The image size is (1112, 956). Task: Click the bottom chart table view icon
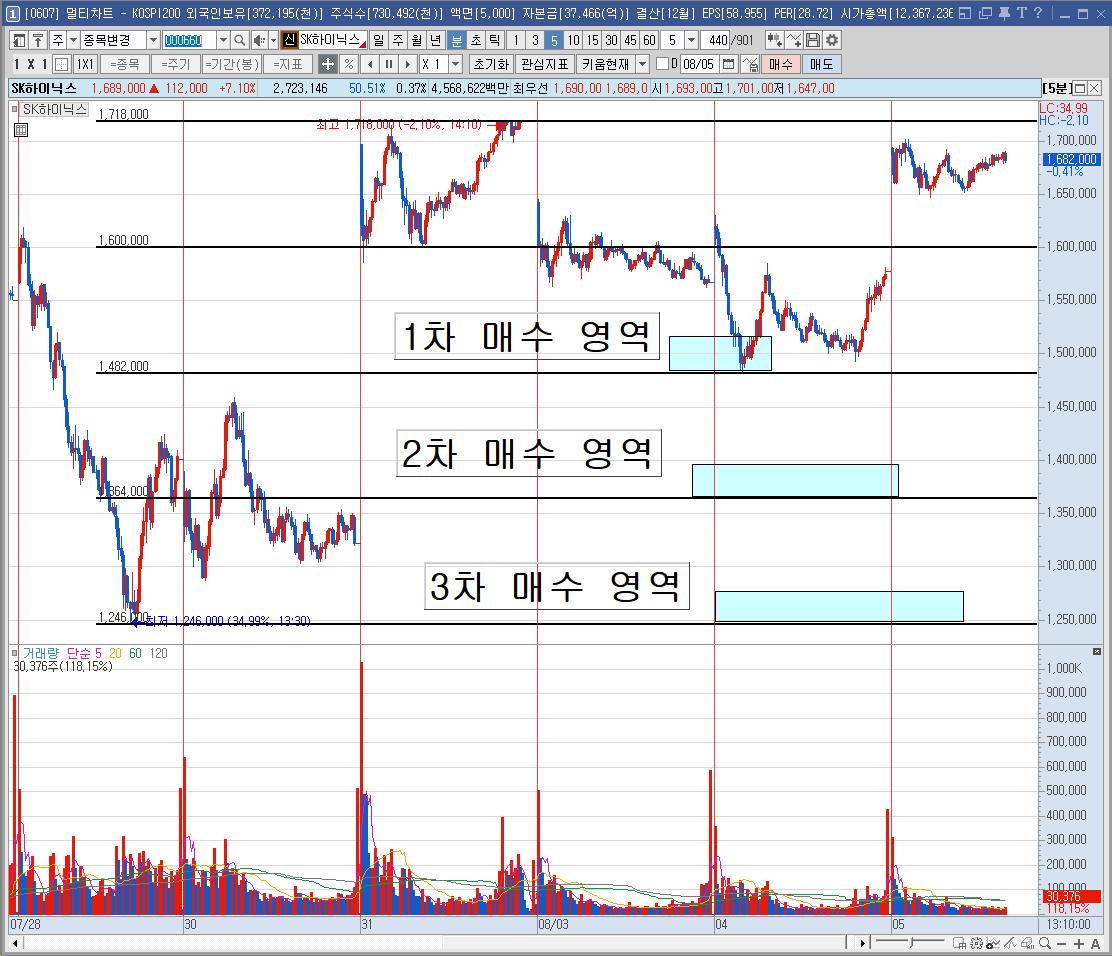[959, 943]
